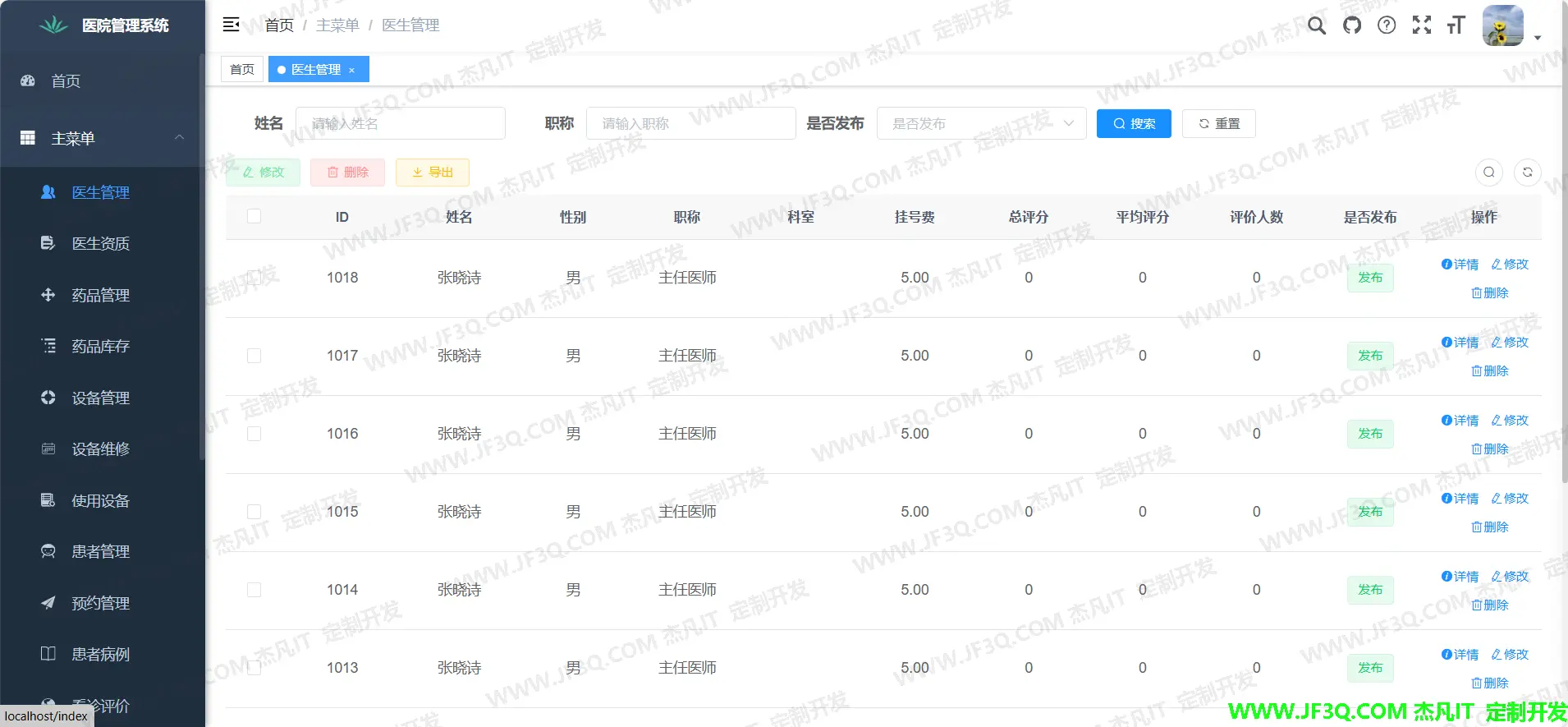The image size is (1568, 727).
Task: Select the checkbox for row 1017
Action: [x=254, y=356]
